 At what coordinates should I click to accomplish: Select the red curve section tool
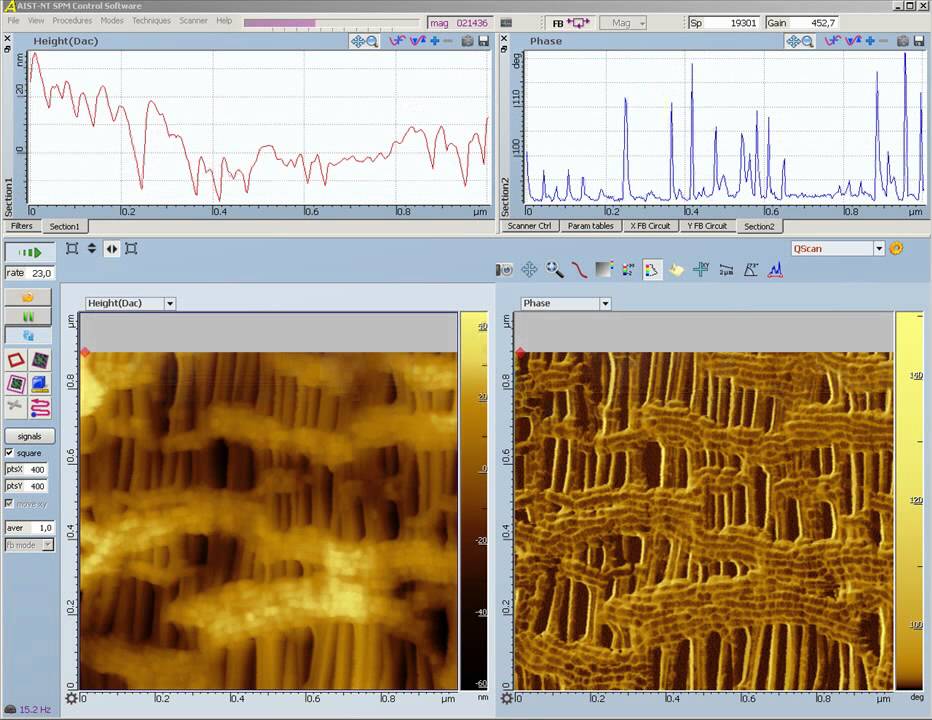click(x=580, y=270)
